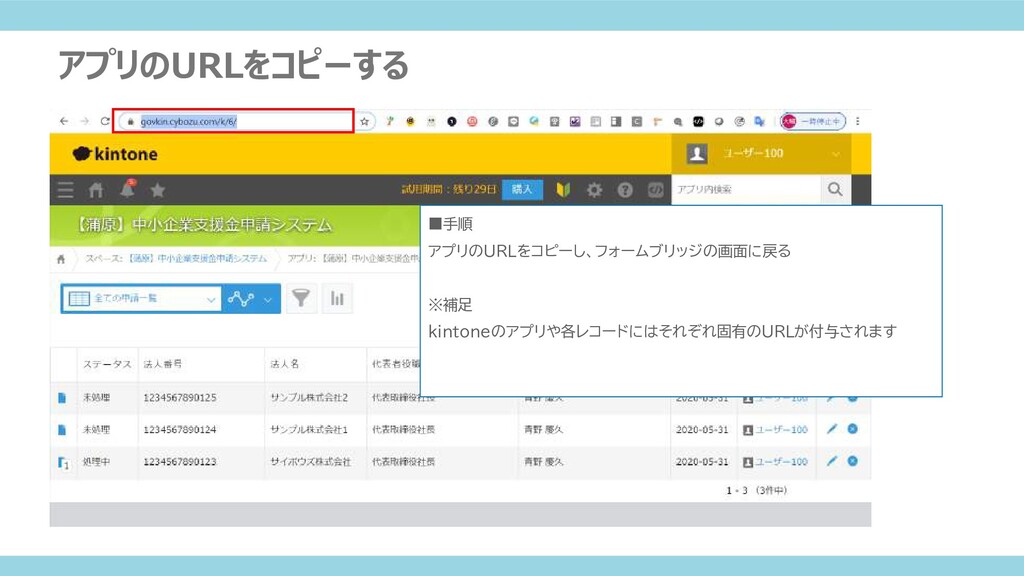Click the translate extension icon in browser toolbar
This screenshot has height=576, width=1024.
760,121
